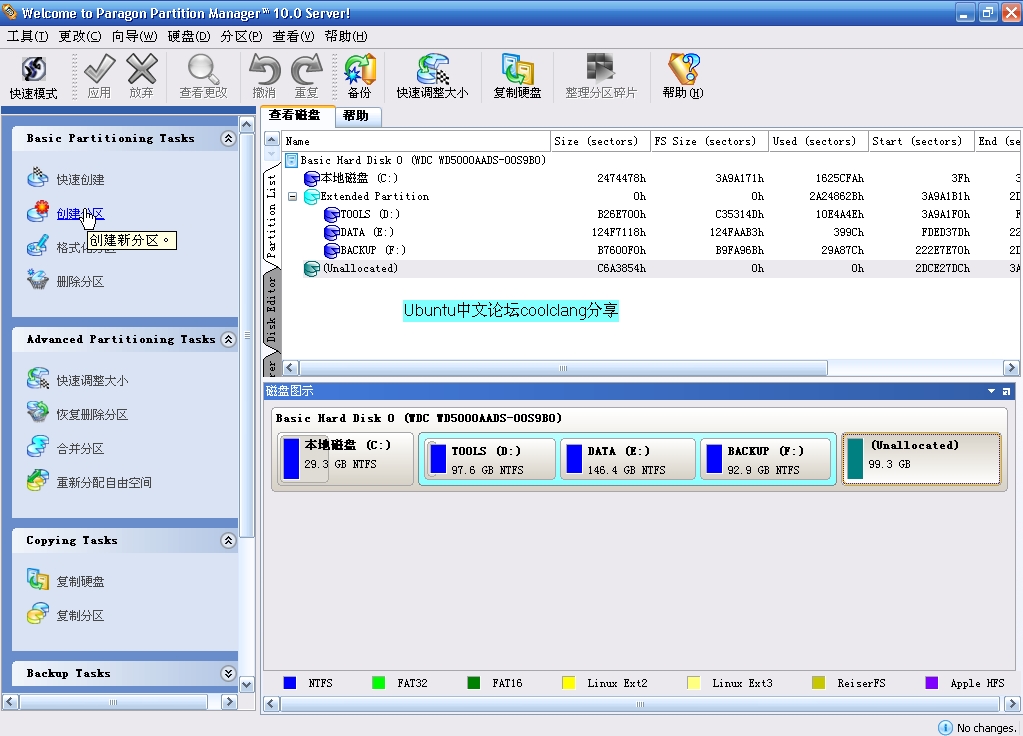Select 本地磁盘 (C:) block in disk map
The width and height of the screenshot is (1023, 736).
(345, 459)
